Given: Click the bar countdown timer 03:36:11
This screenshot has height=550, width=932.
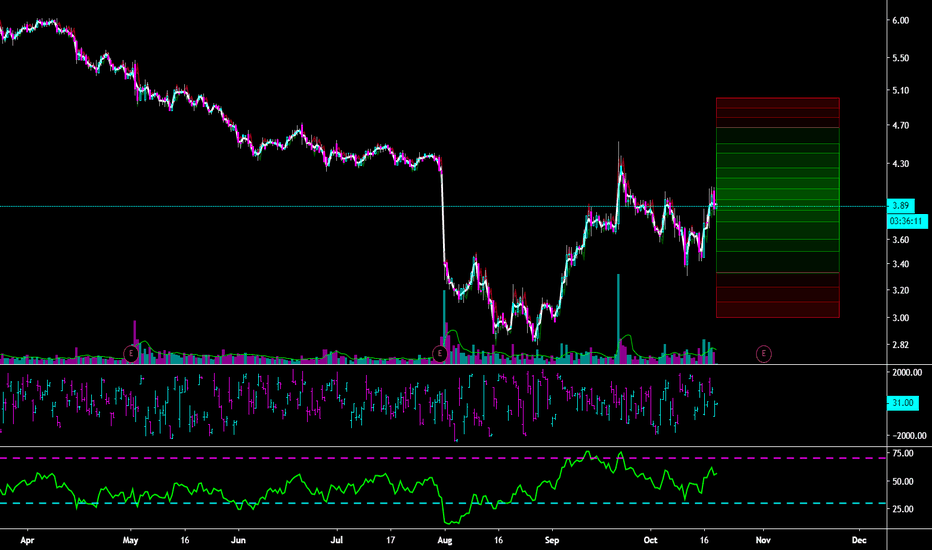Looking at the screenshot, I should pos(907,221).
